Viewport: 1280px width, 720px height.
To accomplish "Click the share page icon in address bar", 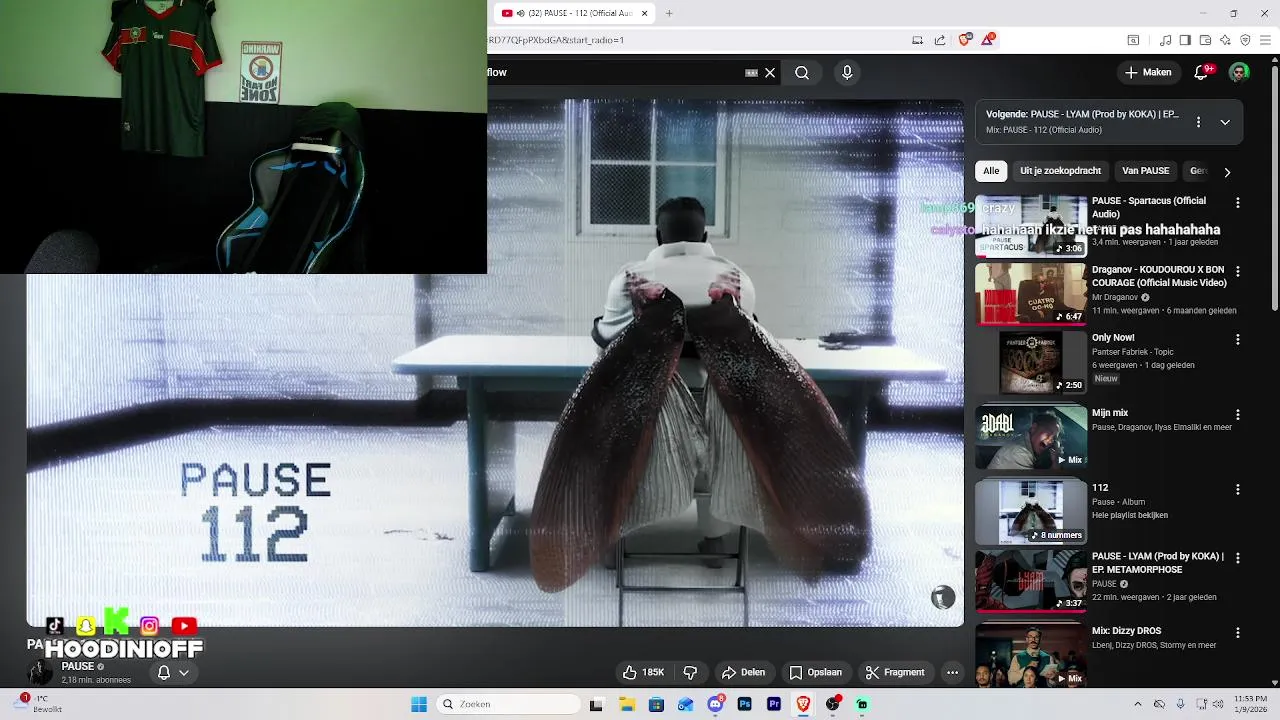I will point(940,40).
